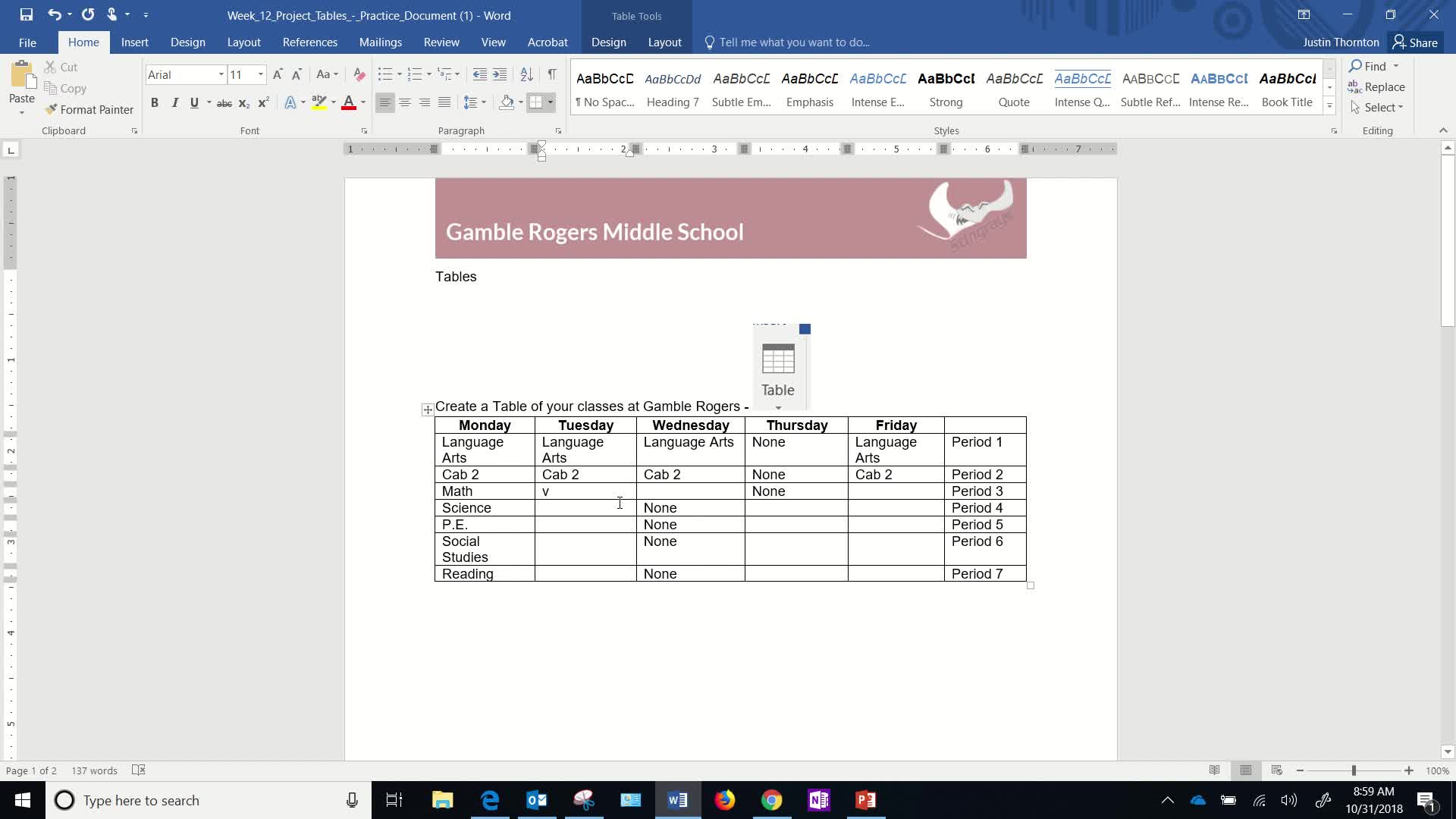Image resolution: width=1456 pixels, height=819 pixels.
Task: Click the Cut button
Action: (x=61, y=67)
